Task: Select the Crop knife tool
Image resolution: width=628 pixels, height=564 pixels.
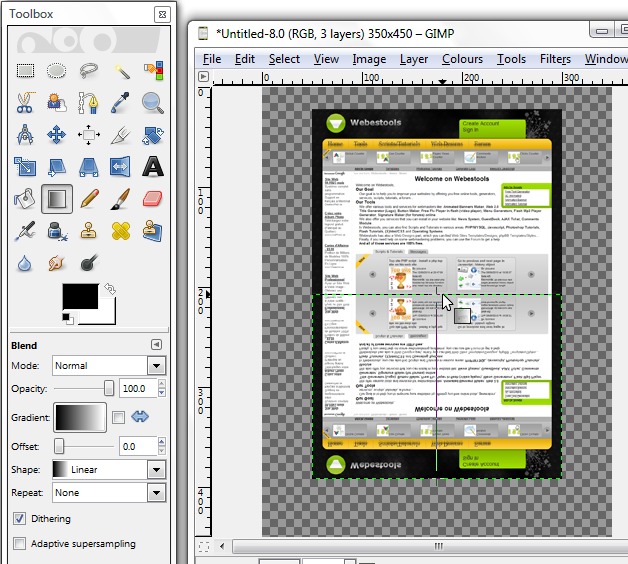Action: pyautogui.click(x=121, y=135)
